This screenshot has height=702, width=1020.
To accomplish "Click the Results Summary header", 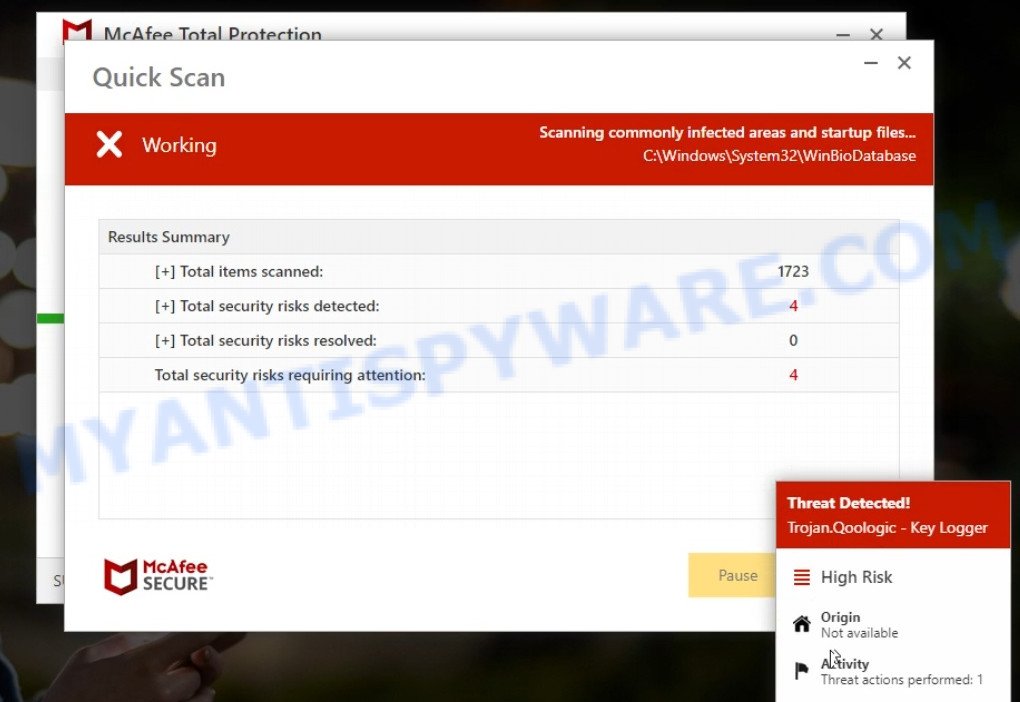I will pos(499,237).
